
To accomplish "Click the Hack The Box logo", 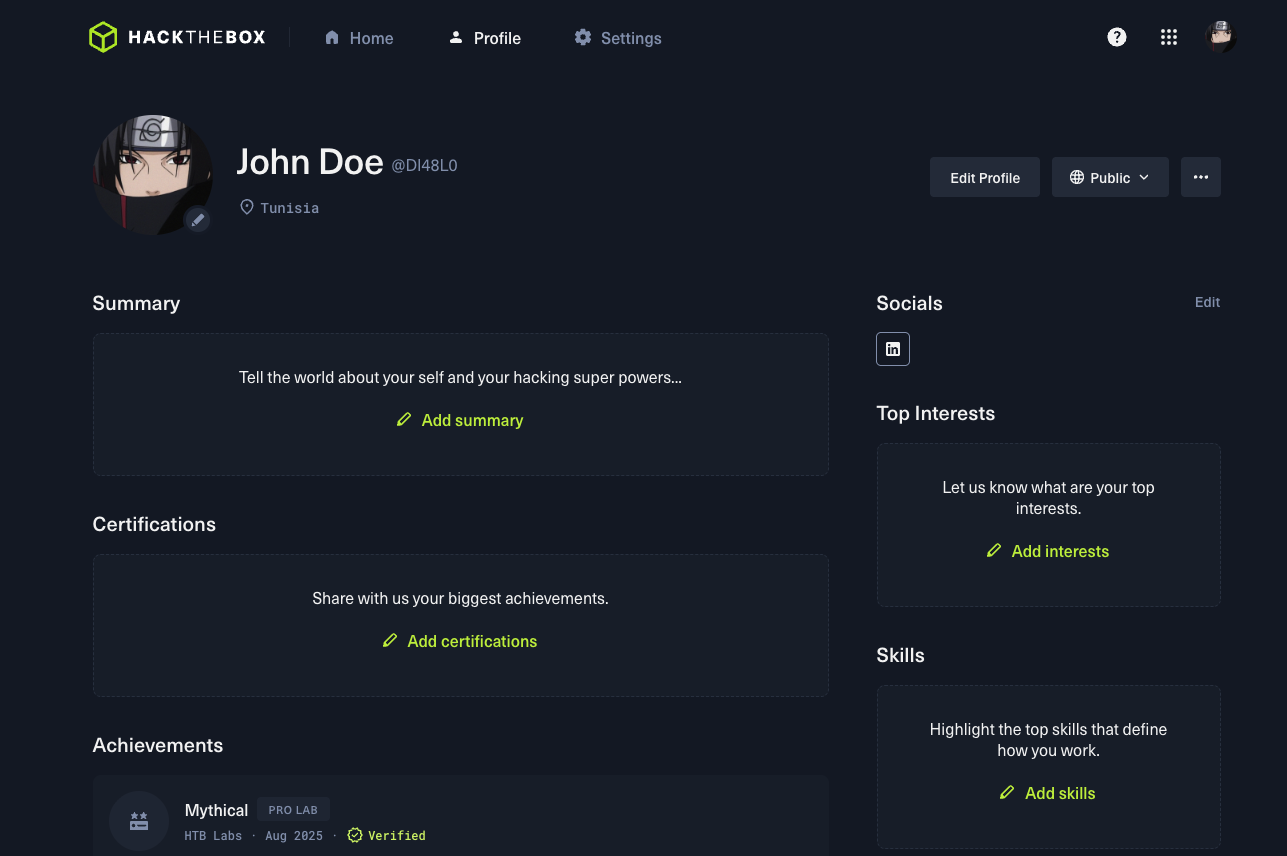I will pos(176,37).
